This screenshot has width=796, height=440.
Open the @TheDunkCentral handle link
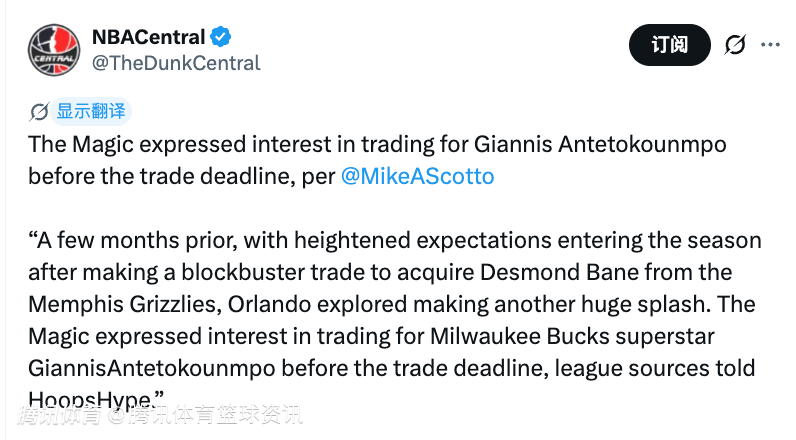176,63
